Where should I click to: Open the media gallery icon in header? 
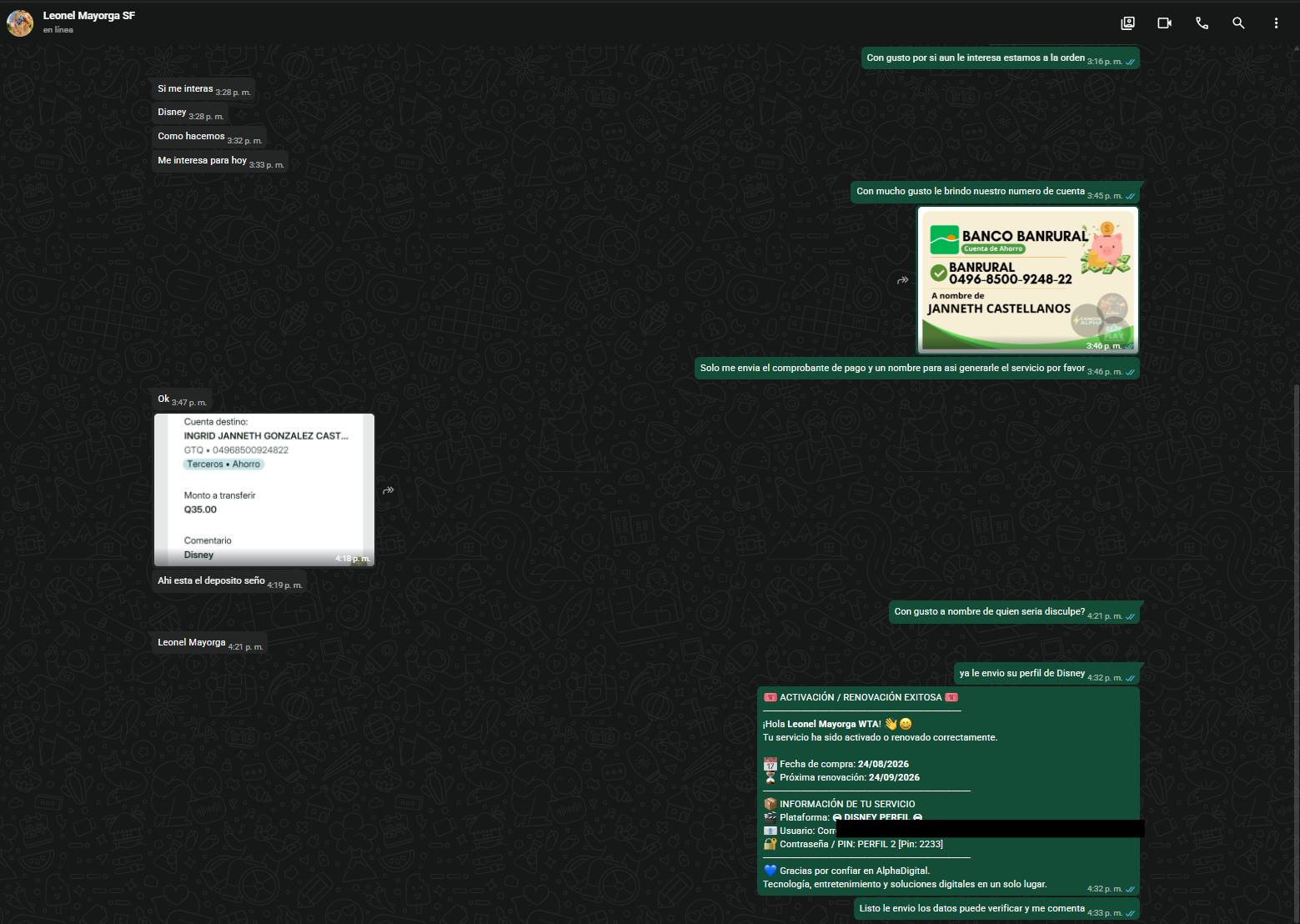point(1127,23)
